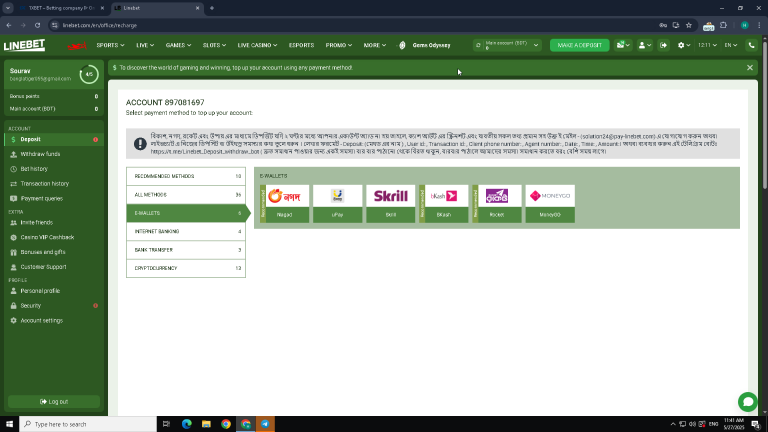The image size is (768, 432).
Task: Open the user profile icon menu
Action: 645,45
